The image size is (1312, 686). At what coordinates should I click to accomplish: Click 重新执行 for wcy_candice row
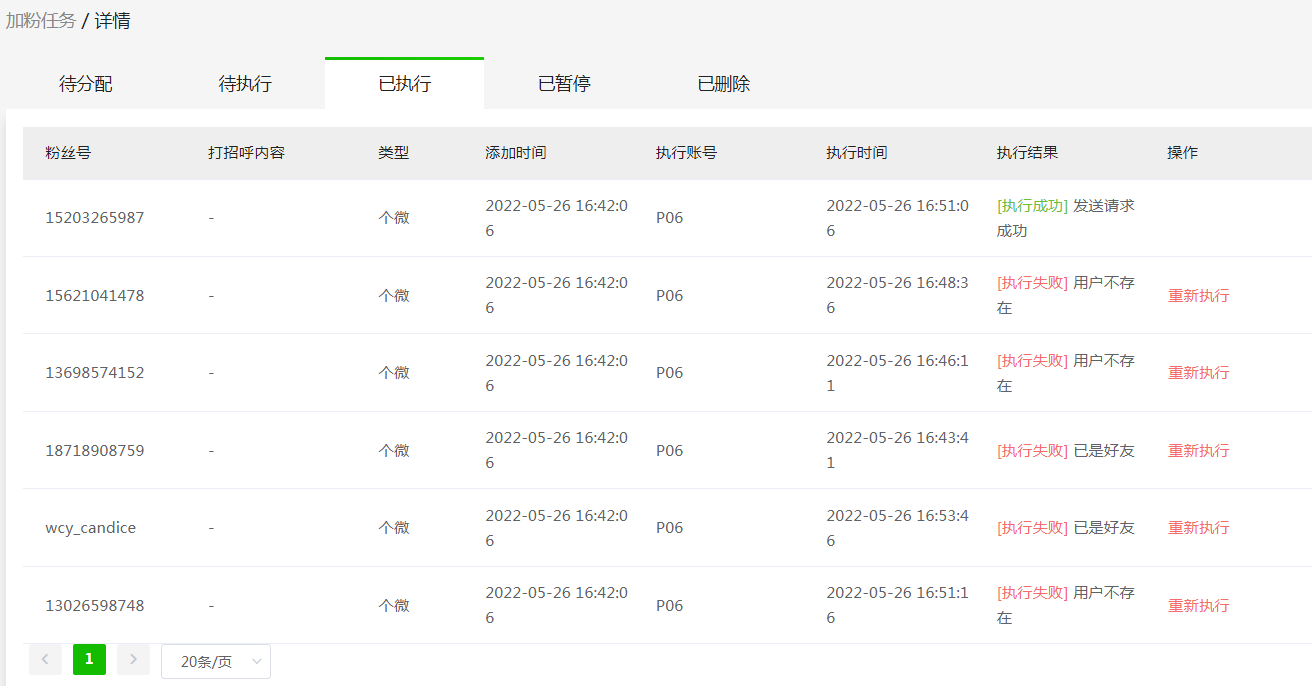1198,528
